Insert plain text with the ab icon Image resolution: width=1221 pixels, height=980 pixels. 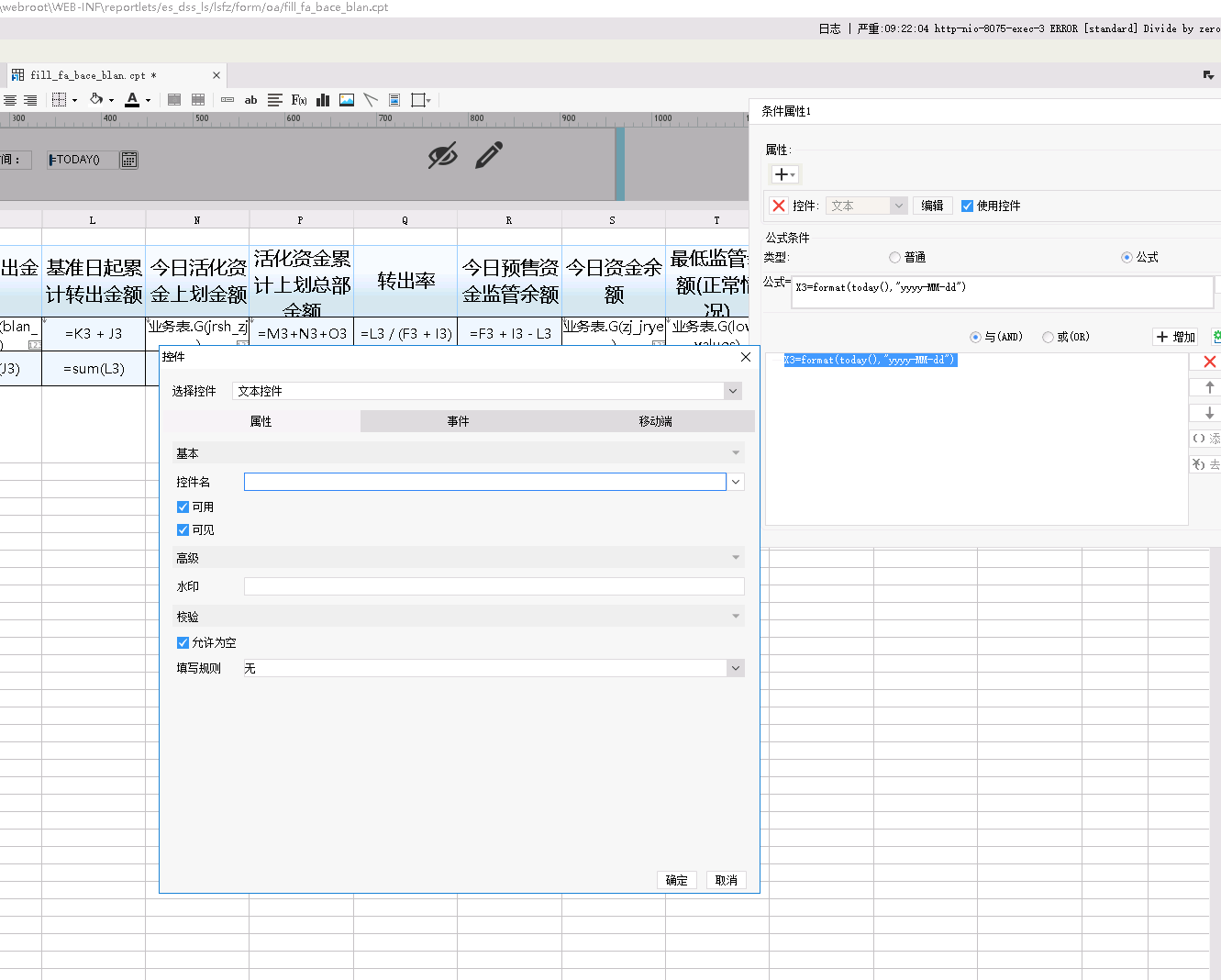251,100
